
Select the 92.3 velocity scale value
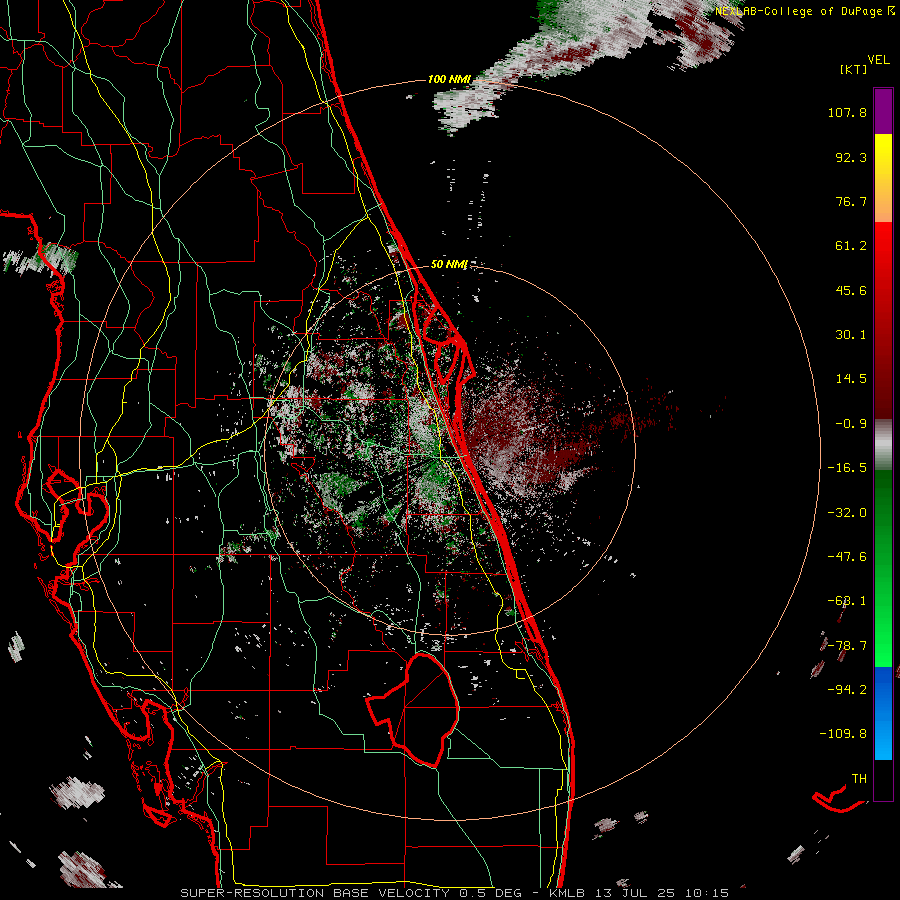[x=851, y=157]
